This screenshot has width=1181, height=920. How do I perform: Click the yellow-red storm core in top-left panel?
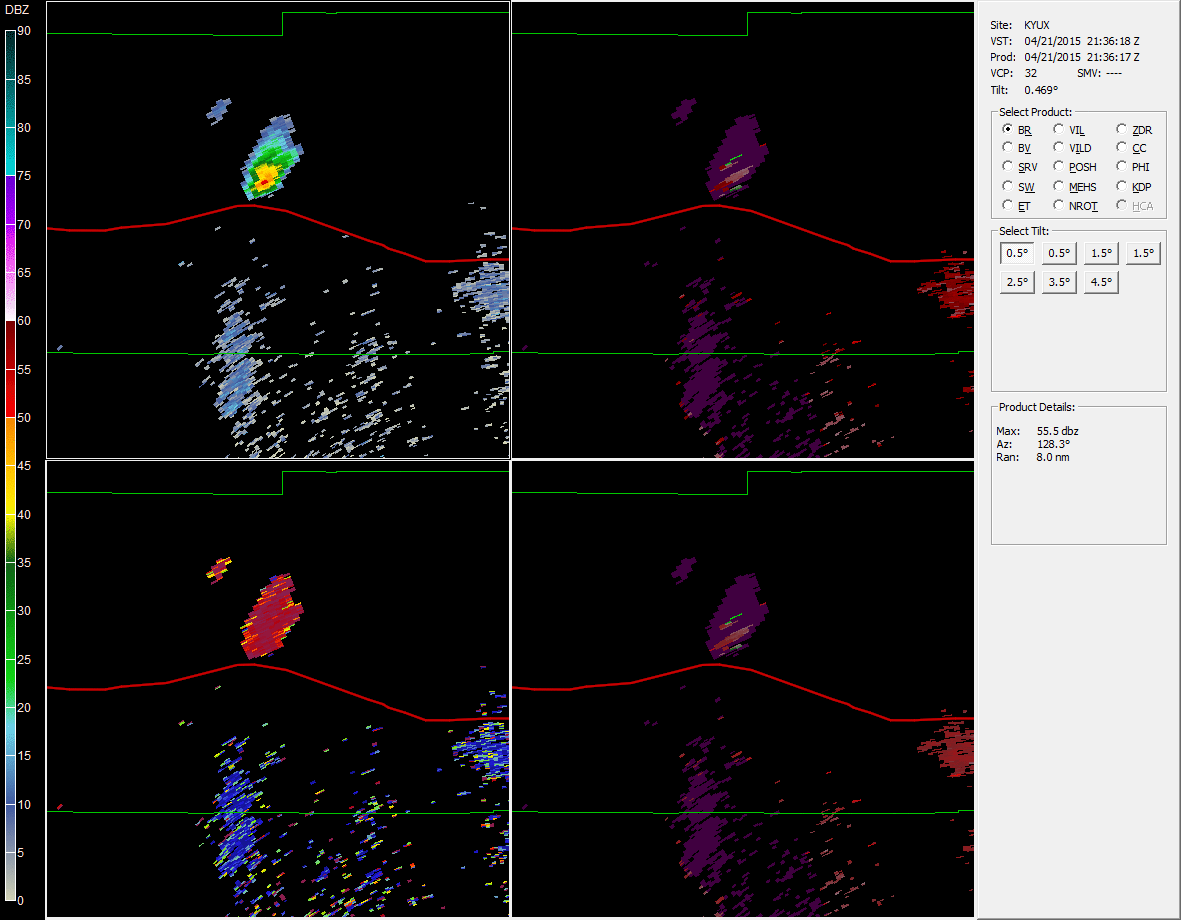265,178
